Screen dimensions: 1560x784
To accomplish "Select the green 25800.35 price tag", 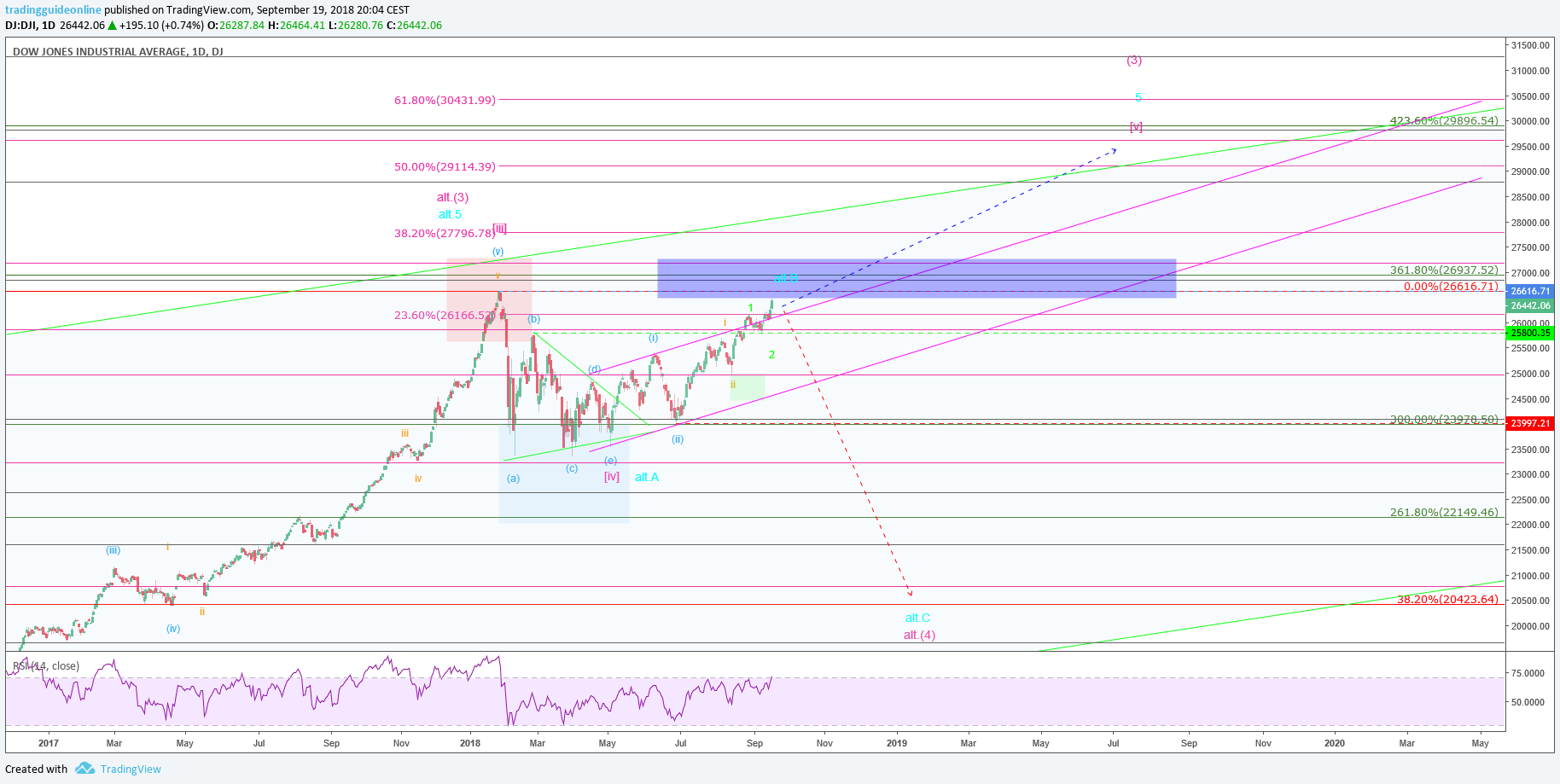I will [1530, 333].
